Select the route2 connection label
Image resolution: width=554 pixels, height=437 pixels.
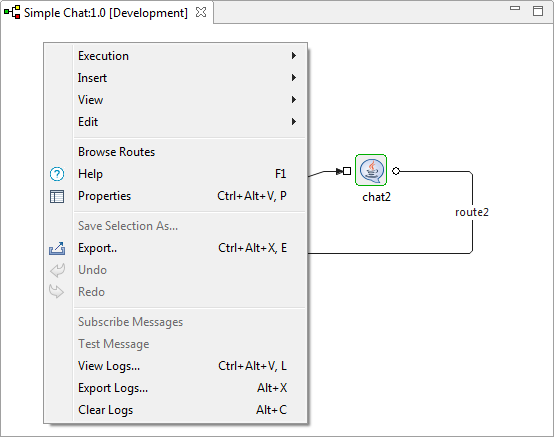472,212
